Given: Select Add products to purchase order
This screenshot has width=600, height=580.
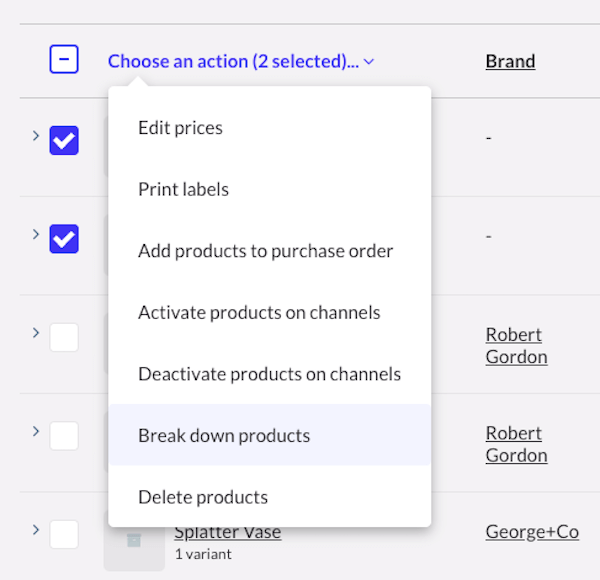Looking at the screenshot, I should click(266, 251).
